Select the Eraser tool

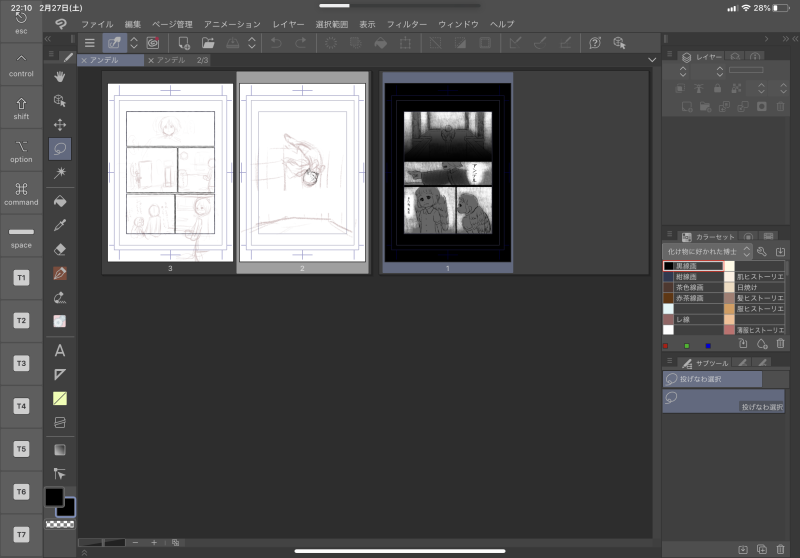(x=60, y=249)
